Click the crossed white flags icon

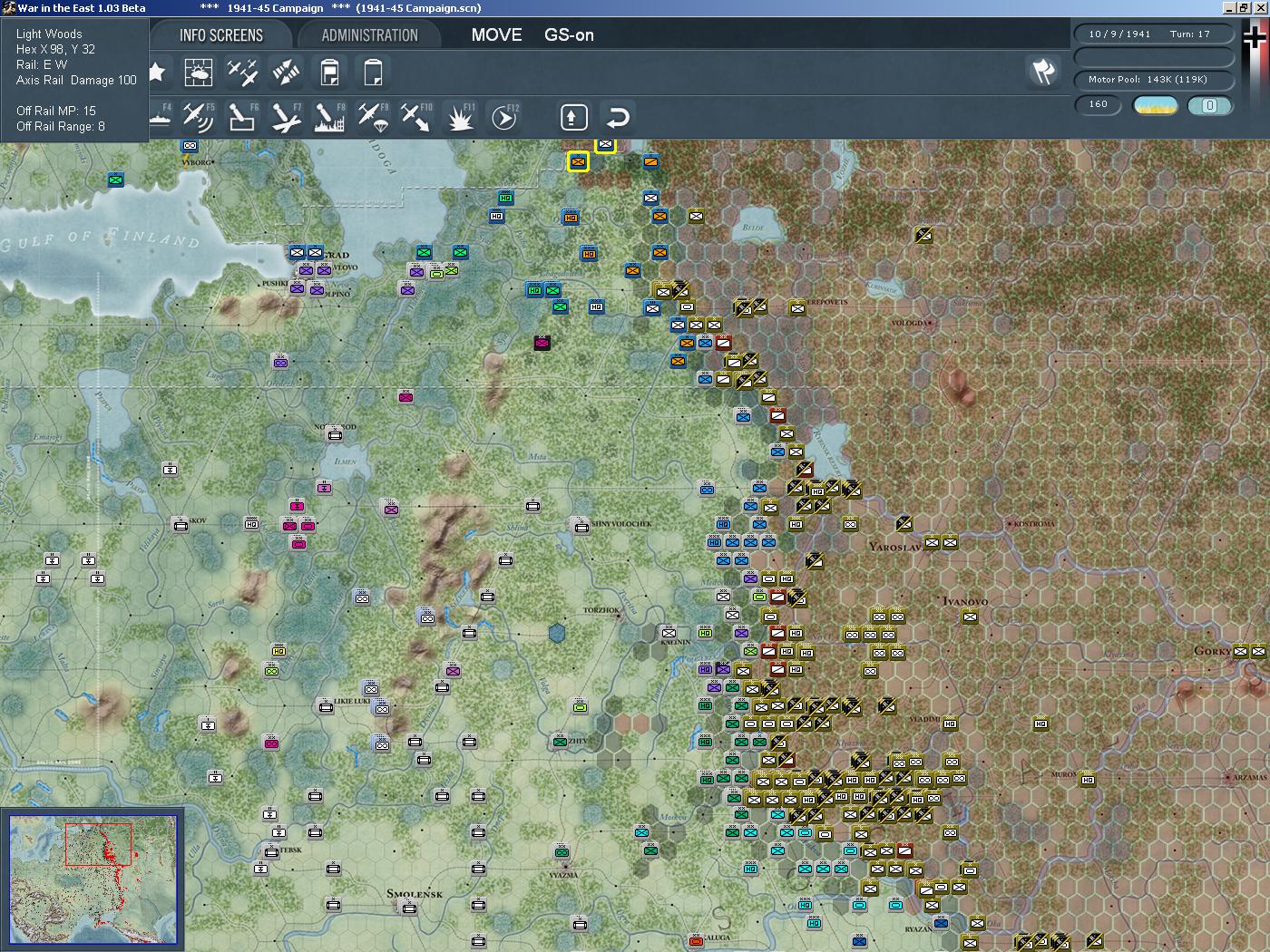click(1043, 71)
